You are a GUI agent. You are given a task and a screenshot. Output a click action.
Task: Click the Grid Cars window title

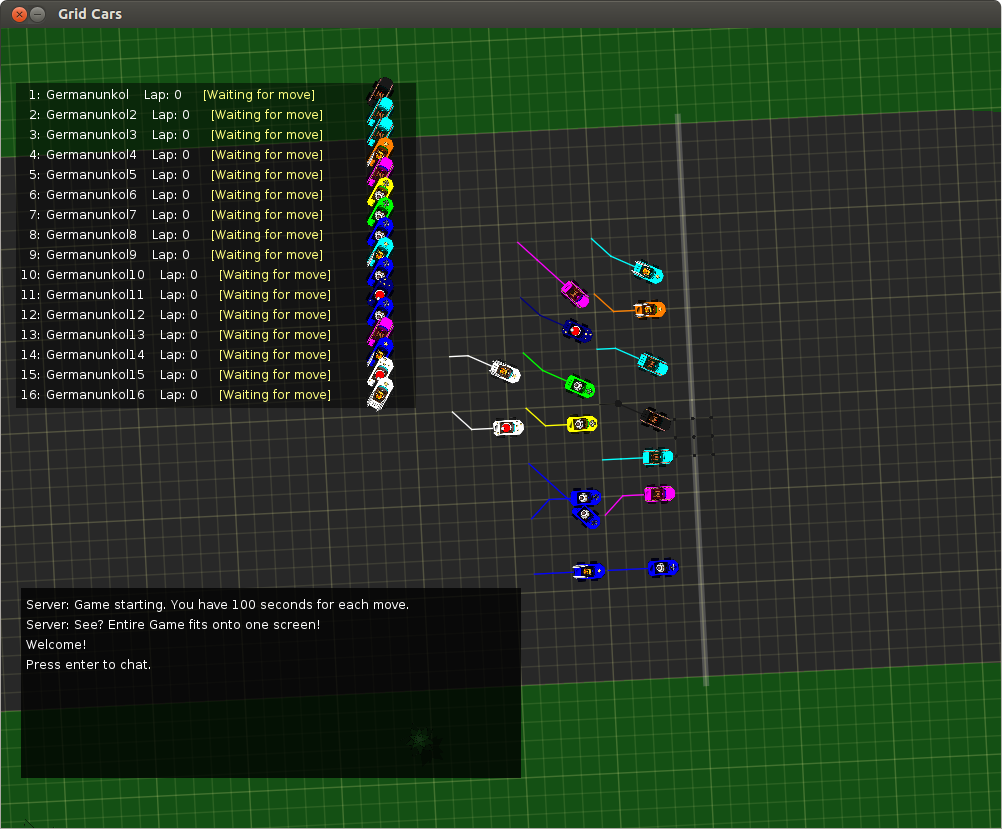(x=90, y=14)
